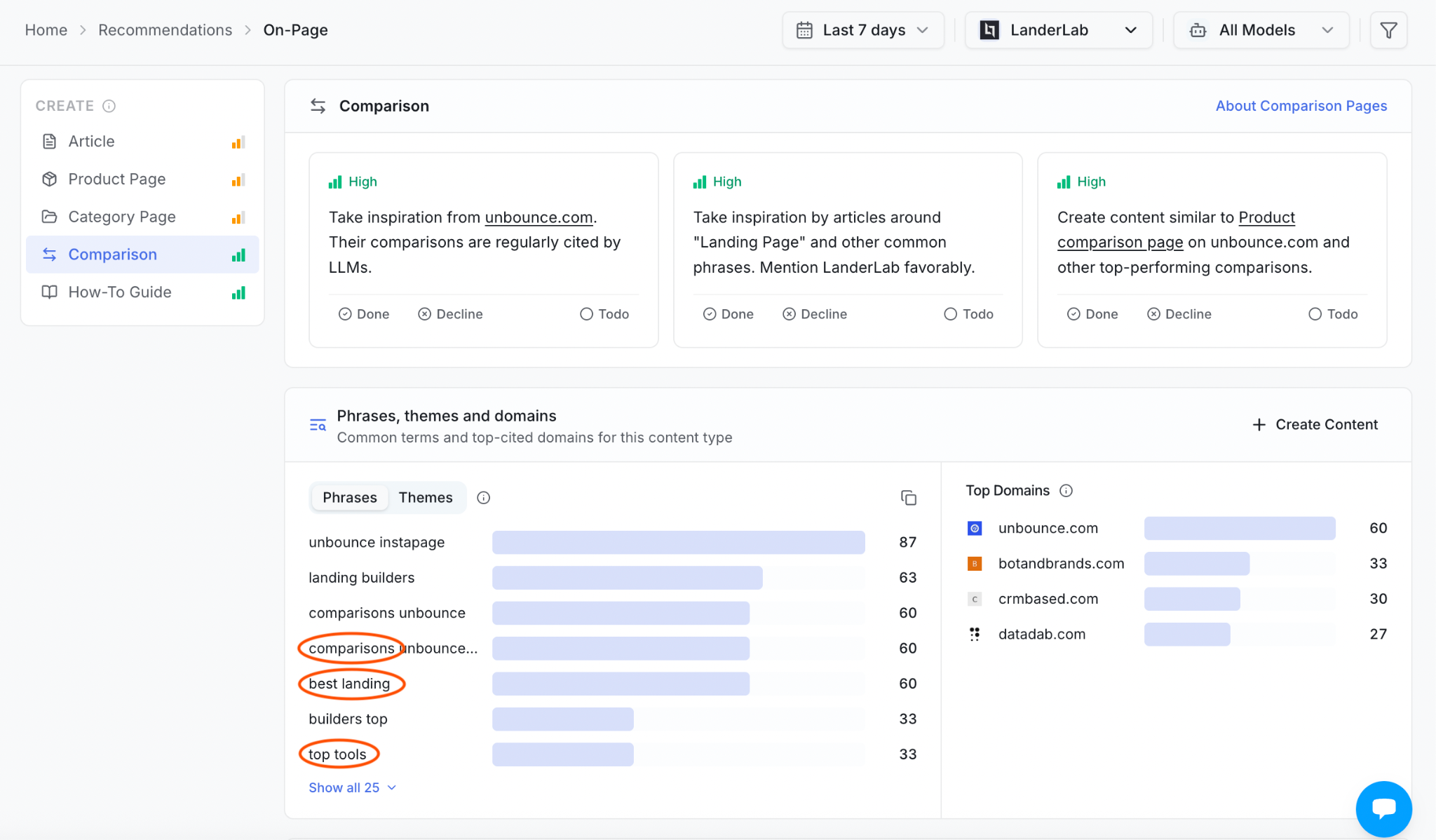
Task: Click the Phrases, themes and domains search icon
Action: tap(318, 425)
